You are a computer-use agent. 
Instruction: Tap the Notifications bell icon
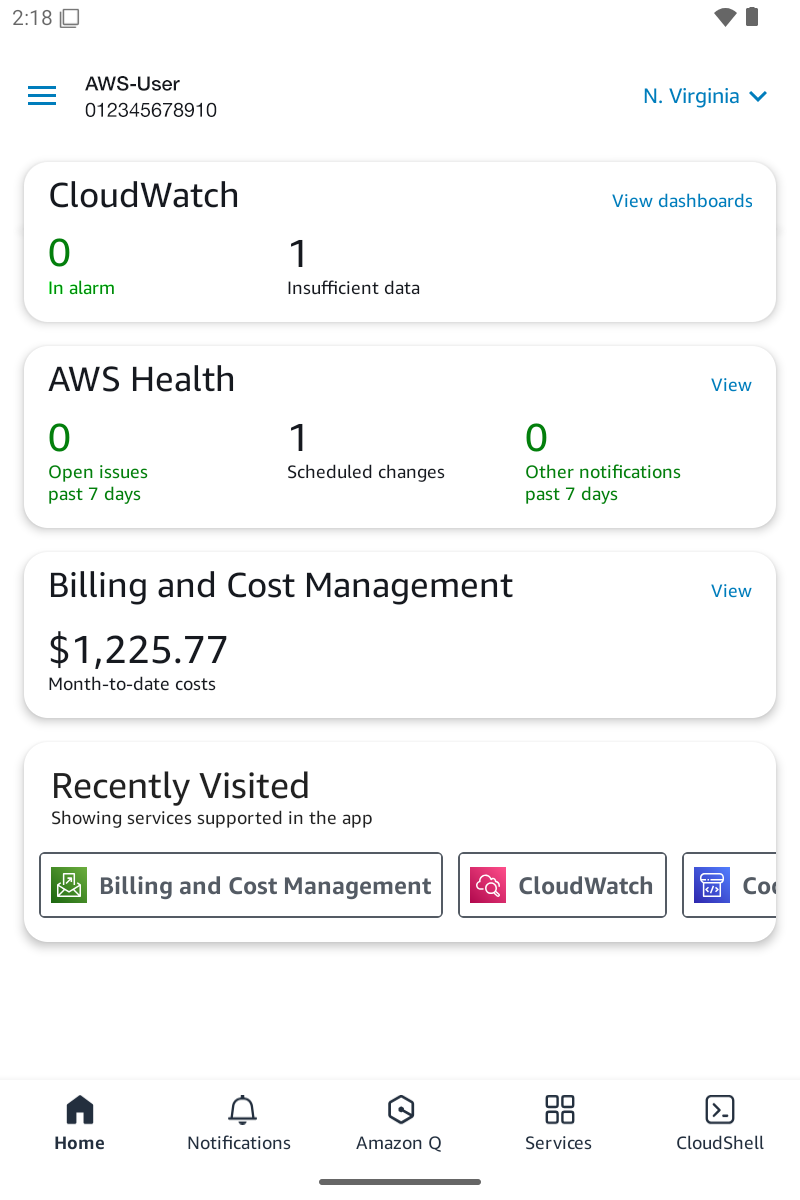pyautogui.click(x=241, y=1109)
